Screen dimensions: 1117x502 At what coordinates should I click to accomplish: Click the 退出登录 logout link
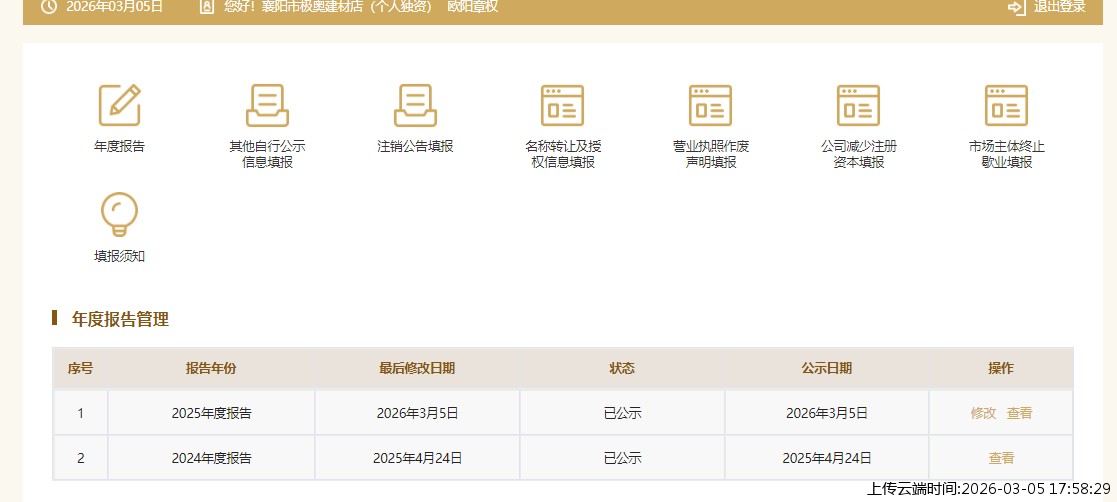tap(1059, 7)
